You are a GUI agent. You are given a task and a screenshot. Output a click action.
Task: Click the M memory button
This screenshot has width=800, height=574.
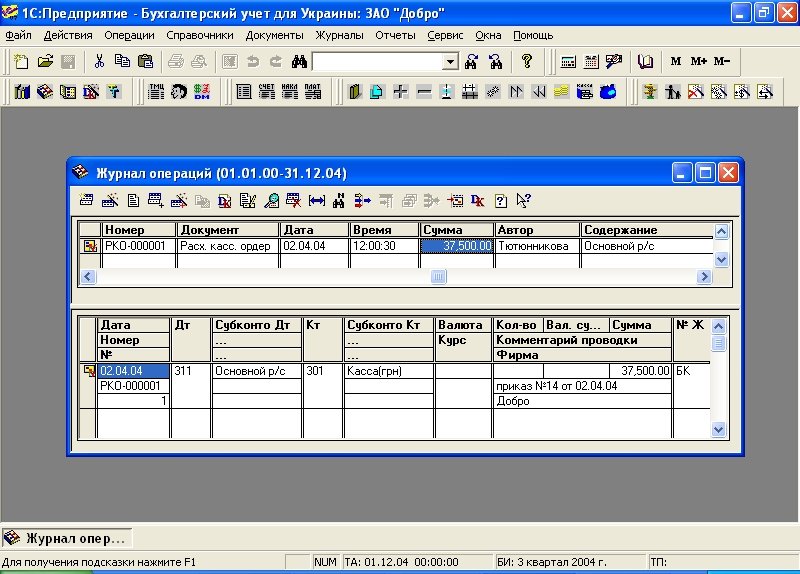[676, 61]
